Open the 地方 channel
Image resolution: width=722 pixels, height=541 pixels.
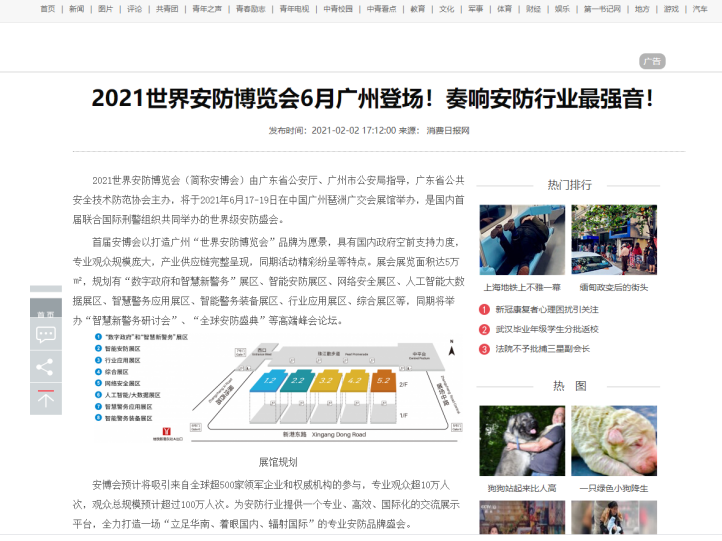pyautogui.click(x=642, y=9)
